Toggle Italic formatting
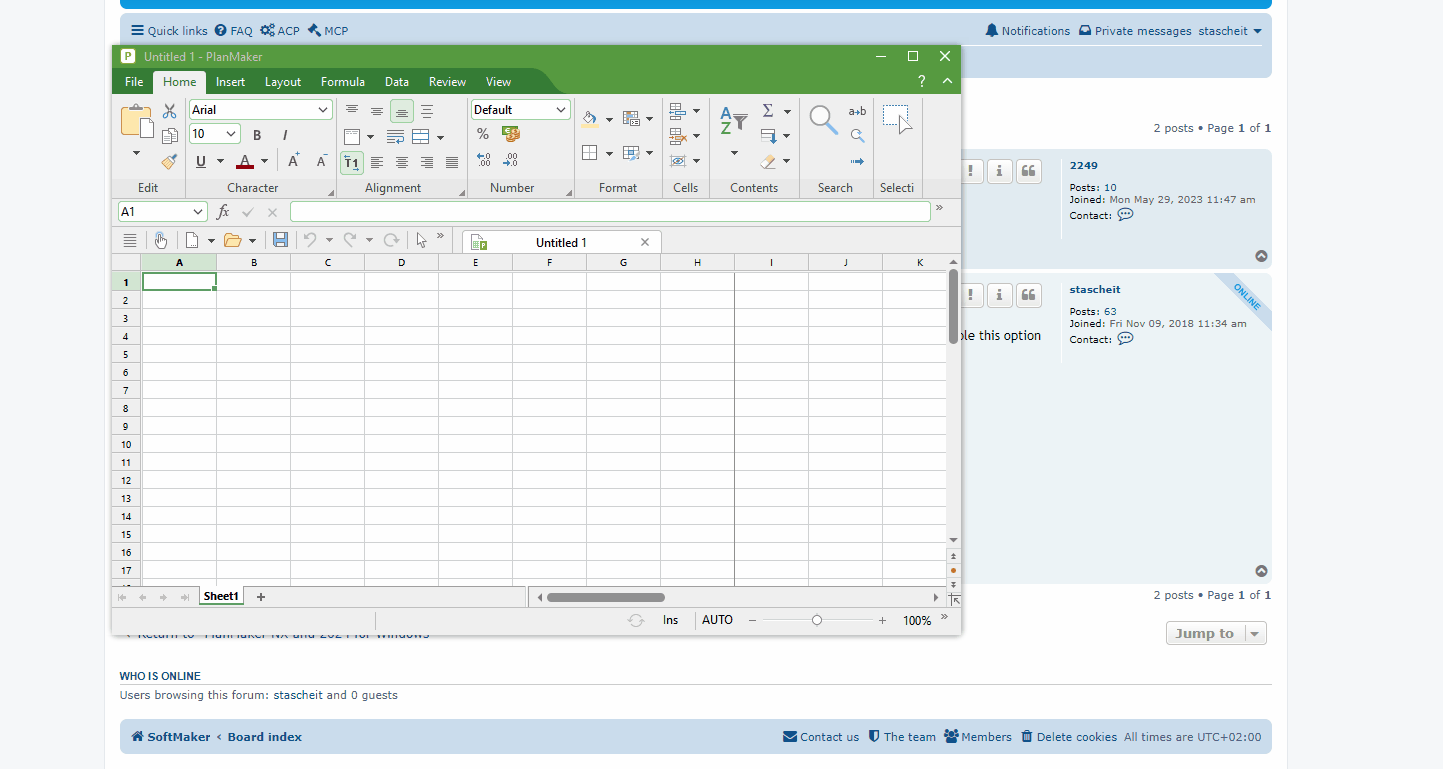Image resolution: width=1443 pixels, height=769 pixels. click(x=285, y=135)
